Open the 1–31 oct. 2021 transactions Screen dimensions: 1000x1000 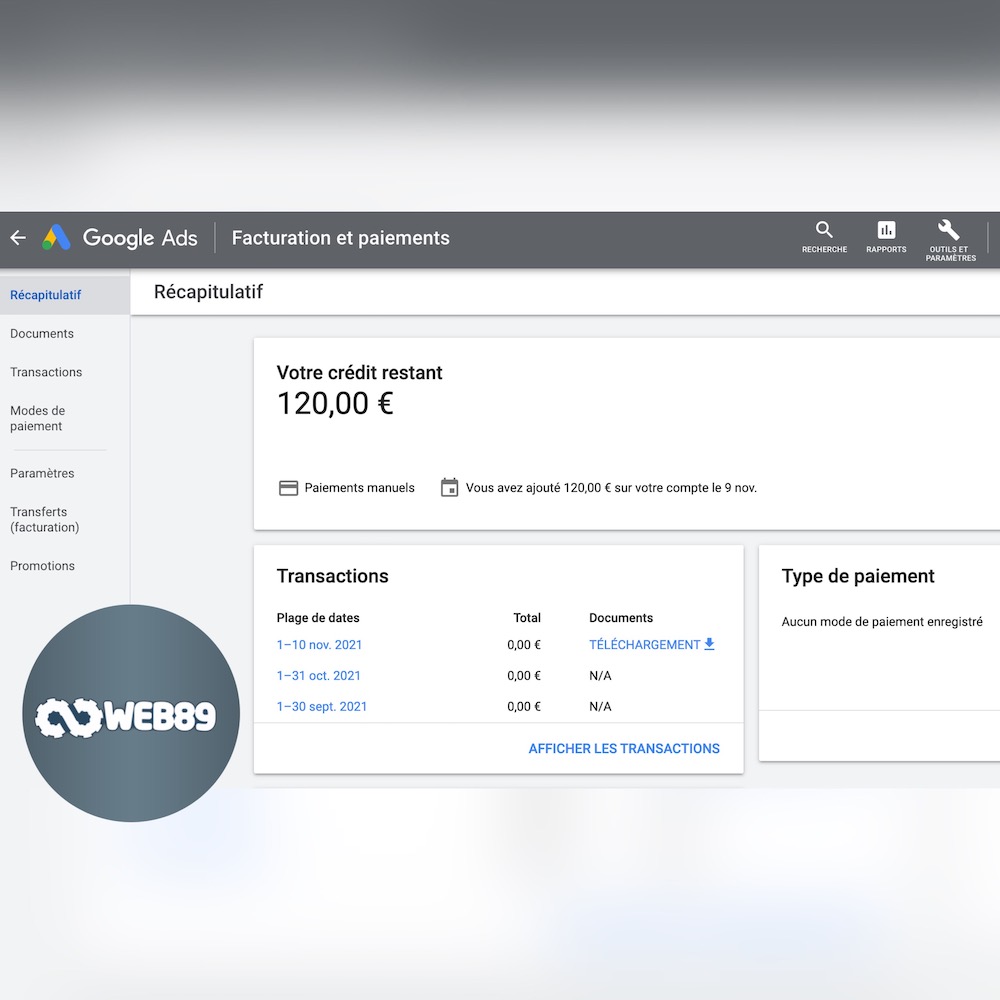(x=316, y=676)
